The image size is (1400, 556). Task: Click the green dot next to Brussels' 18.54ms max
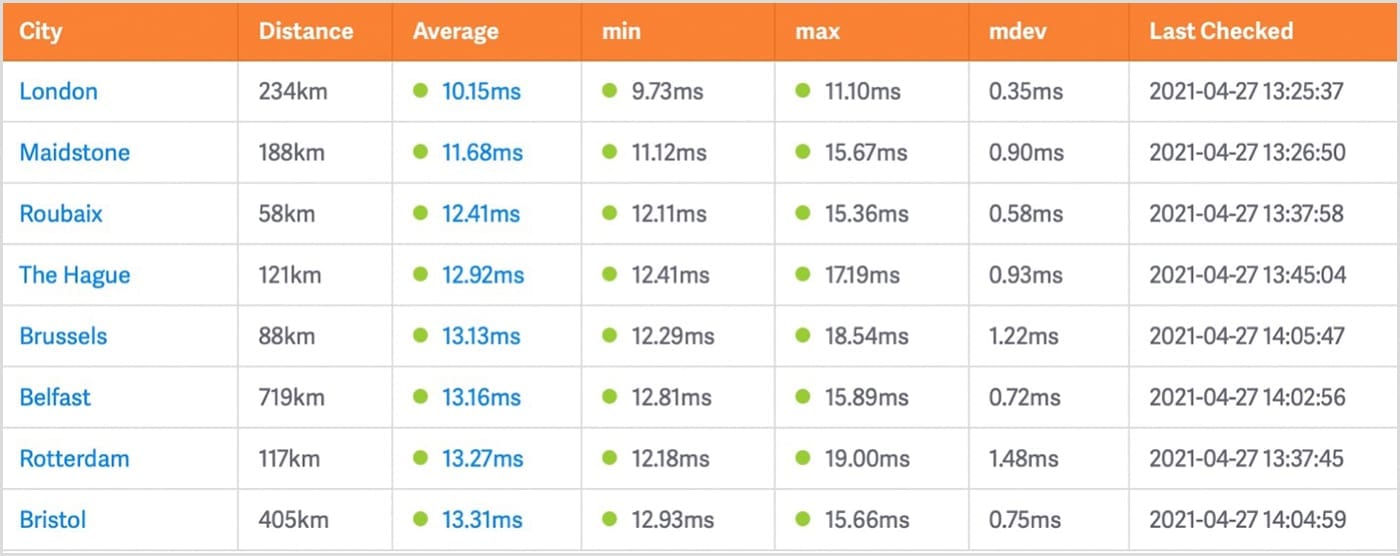pyautogui.click(x=802, y=336)
